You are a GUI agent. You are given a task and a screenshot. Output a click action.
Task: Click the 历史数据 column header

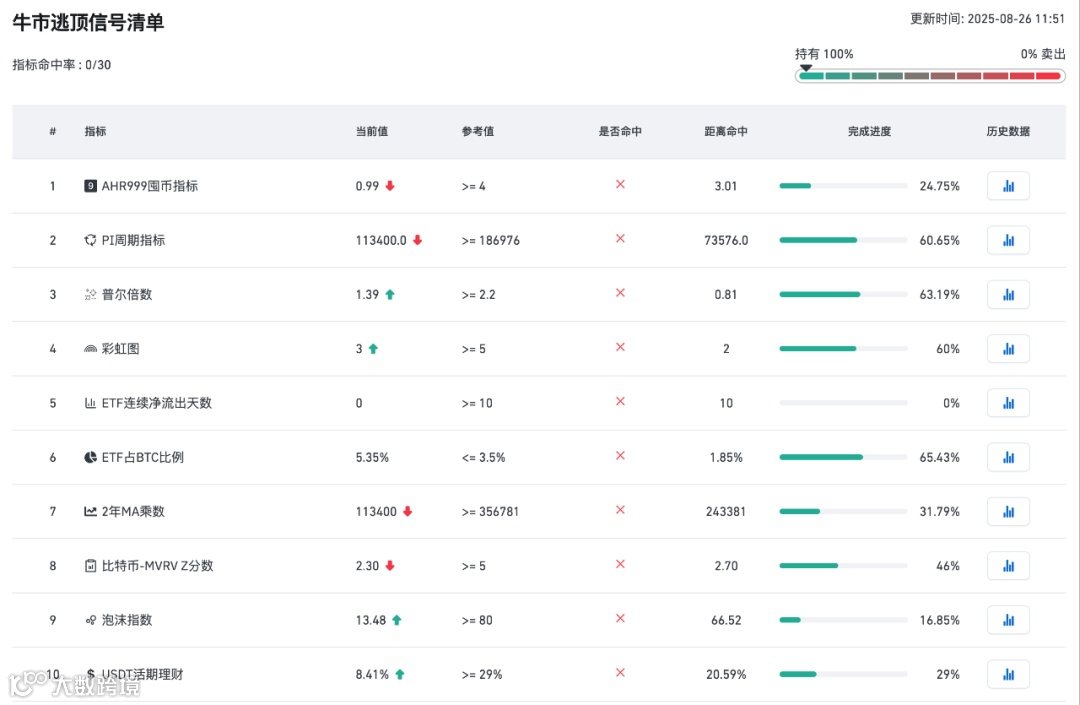1008,131
